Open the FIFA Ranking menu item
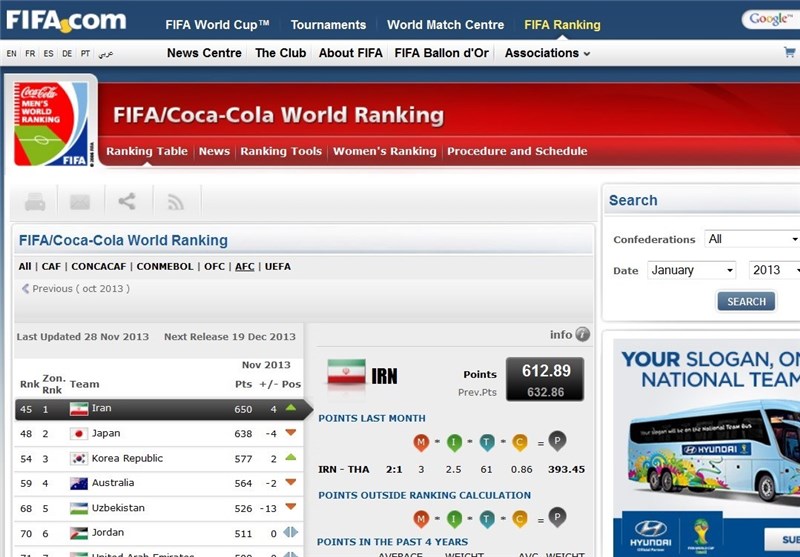800x557 pixels. pos(562,24)
